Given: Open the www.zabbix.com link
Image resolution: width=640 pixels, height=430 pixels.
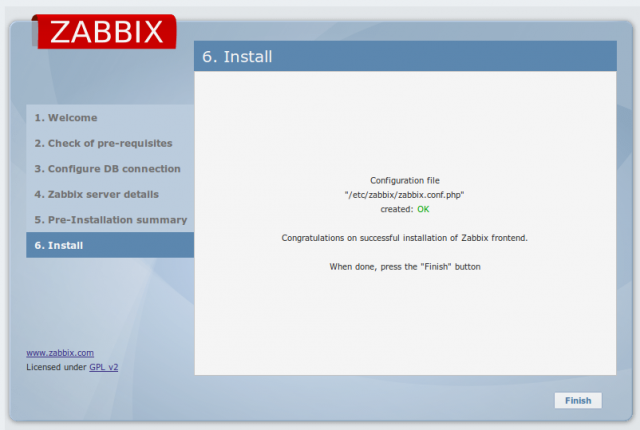Looking at the screenshot, I should (x=60, y=353).
